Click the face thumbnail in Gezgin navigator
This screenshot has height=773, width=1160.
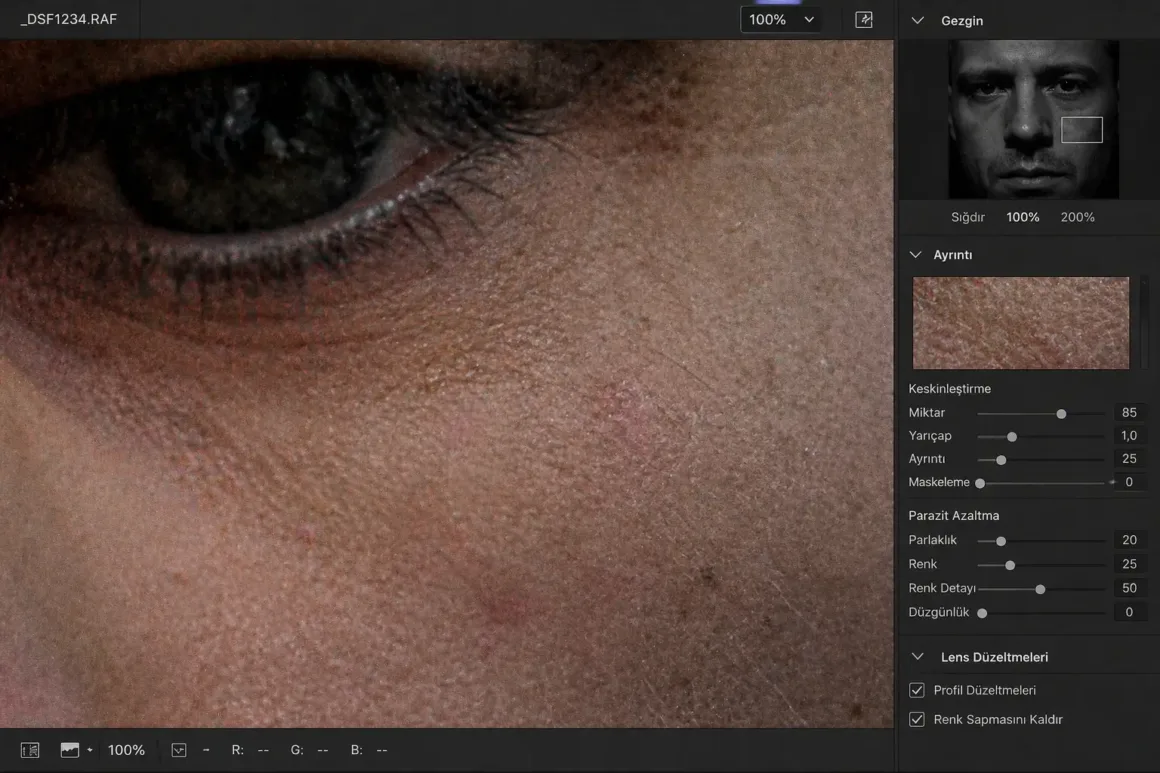point(1033,119)
